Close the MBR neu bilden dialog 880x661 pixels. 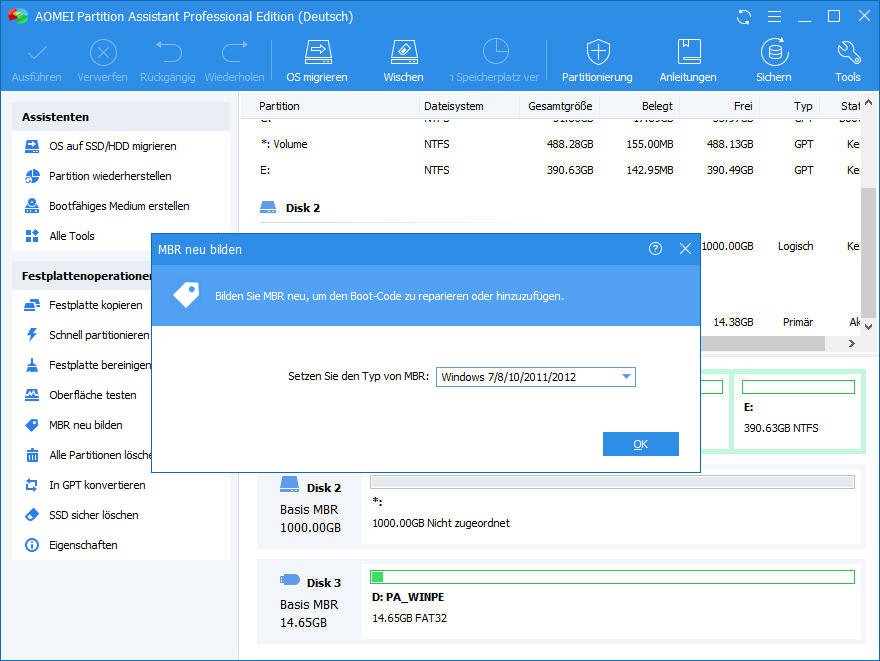coord(685,249)
